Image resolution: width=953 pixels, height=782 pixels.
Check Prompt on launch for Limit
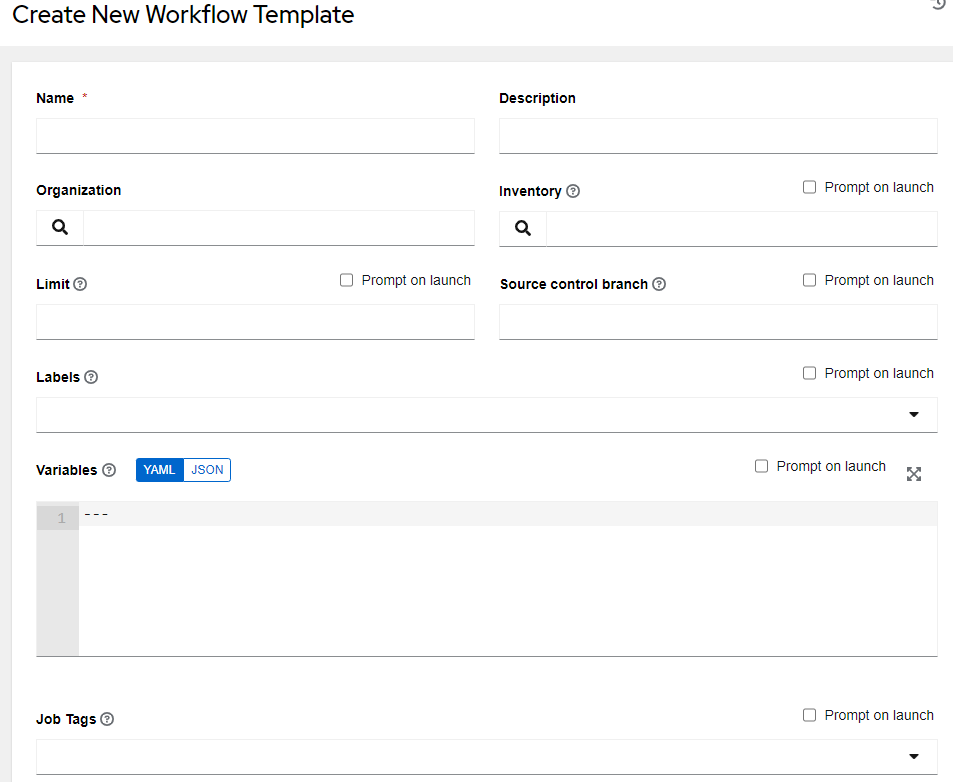tap(347, 280)
